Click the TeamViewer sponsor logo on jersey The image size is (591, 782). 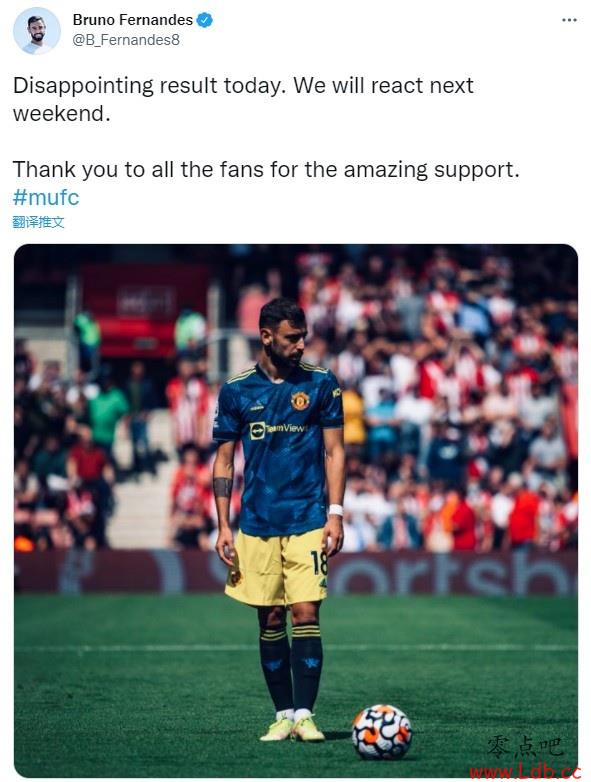point(277,429)
